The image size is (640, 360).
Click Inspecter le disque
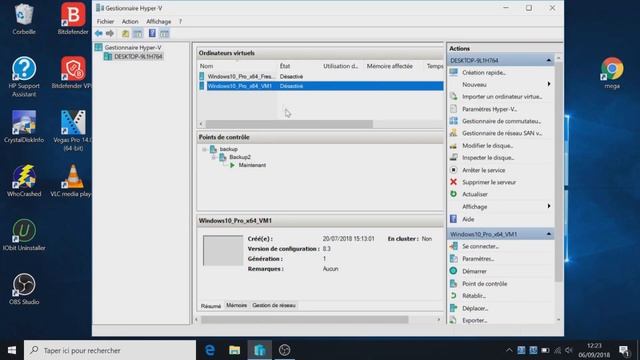488,158
